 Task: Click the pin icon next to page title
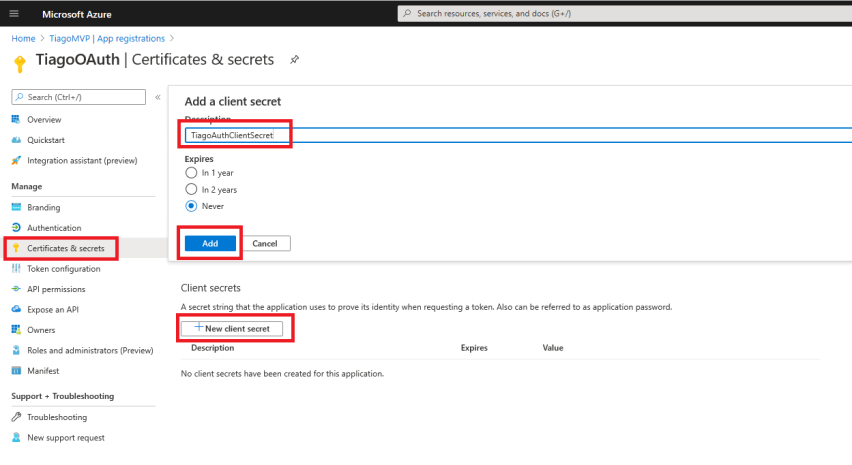[294, 60]
